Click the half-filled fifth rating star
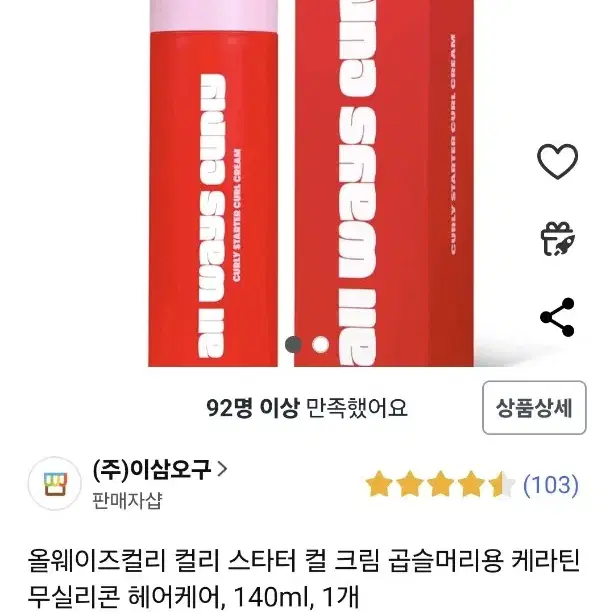614x614 pixels. click(x=502, y=485)
